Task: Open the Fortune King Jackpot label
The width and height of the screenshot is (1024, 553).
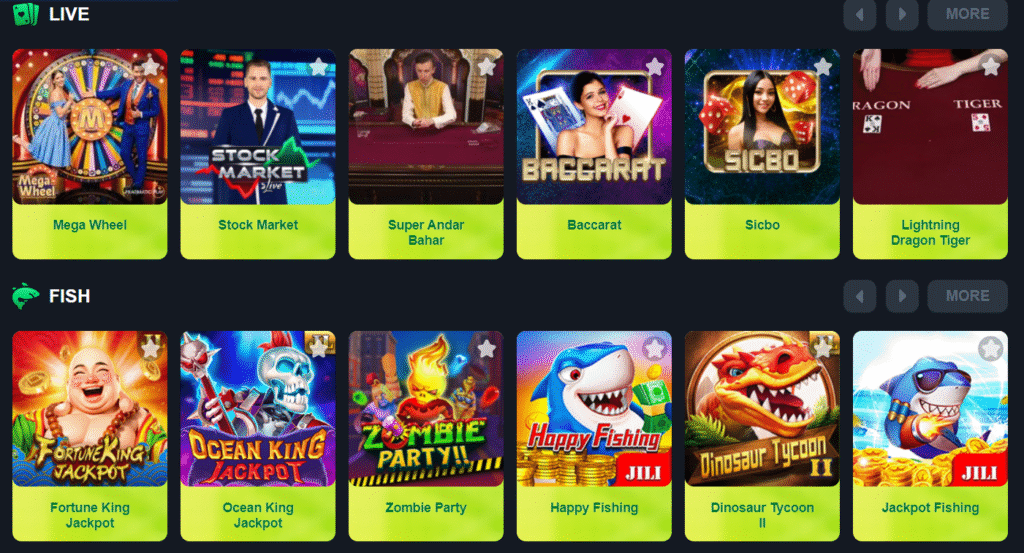Action: pyautogui.click(x=90, y=515)
